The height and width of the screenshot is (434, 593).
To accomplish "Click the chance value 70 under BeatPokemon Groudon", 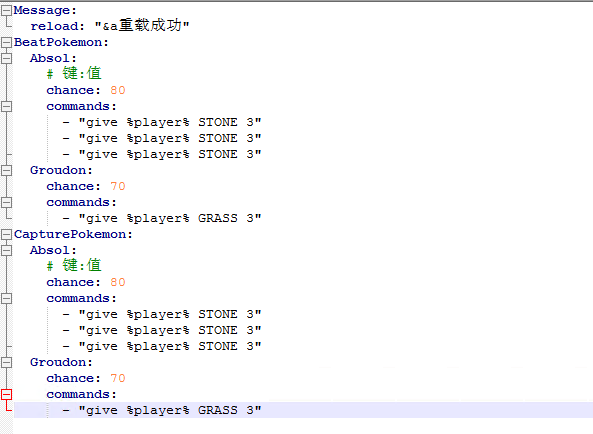I will (x=118, y=186).
